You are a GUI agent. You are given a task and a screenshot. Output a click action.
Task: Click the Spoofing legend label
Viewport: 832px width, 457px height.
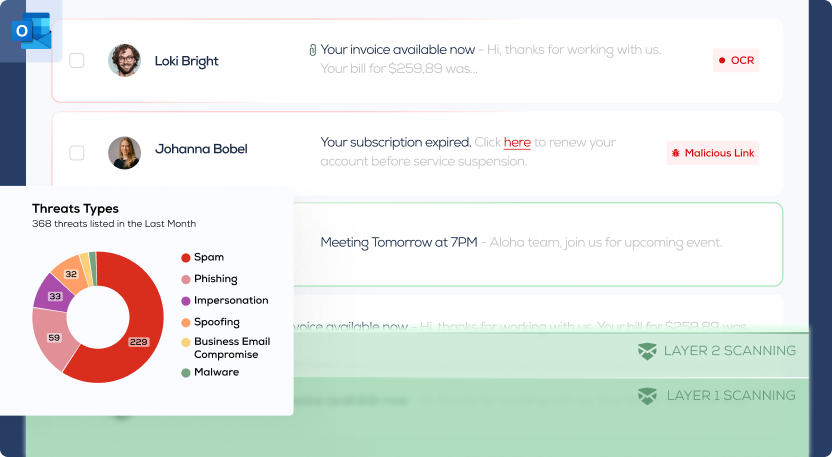[x=216, y=322]
